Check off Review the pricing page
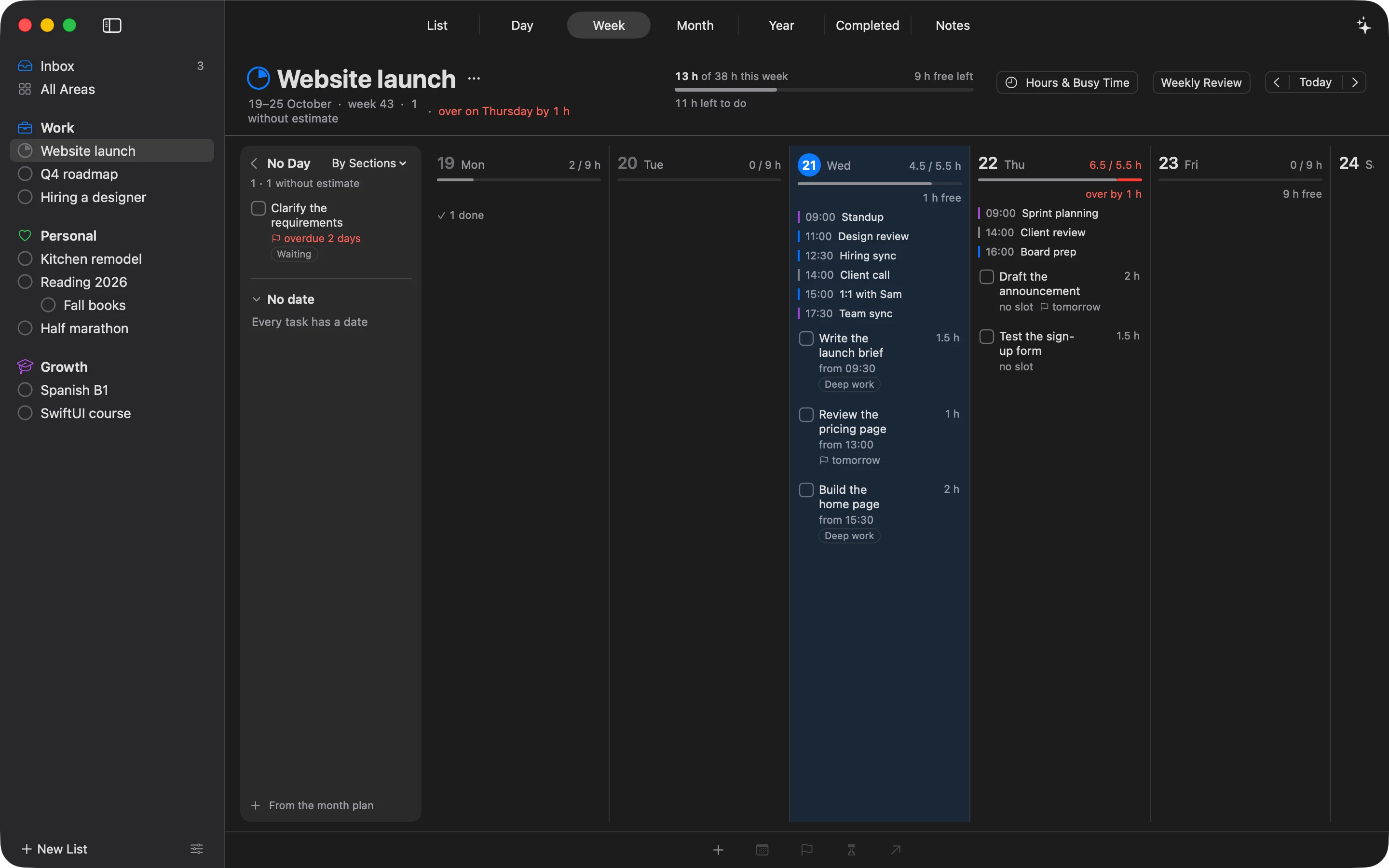This screenshot has width=1389, height=868. click(806, 415)
